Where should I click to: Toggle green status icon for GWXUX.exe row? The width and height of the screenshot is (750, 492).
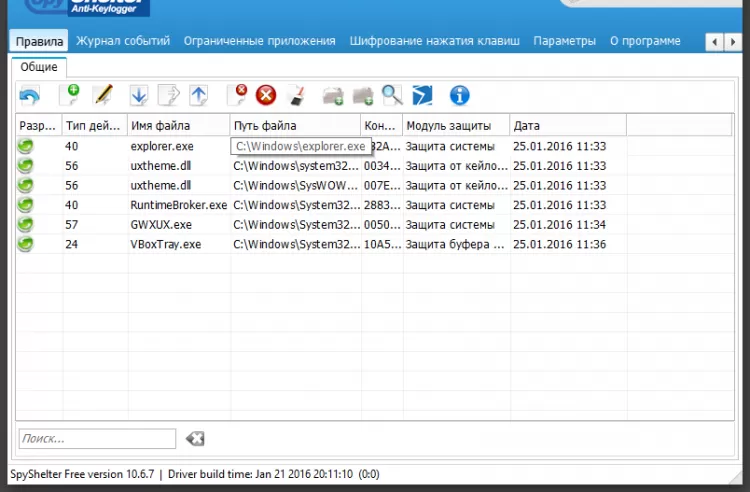26,224
